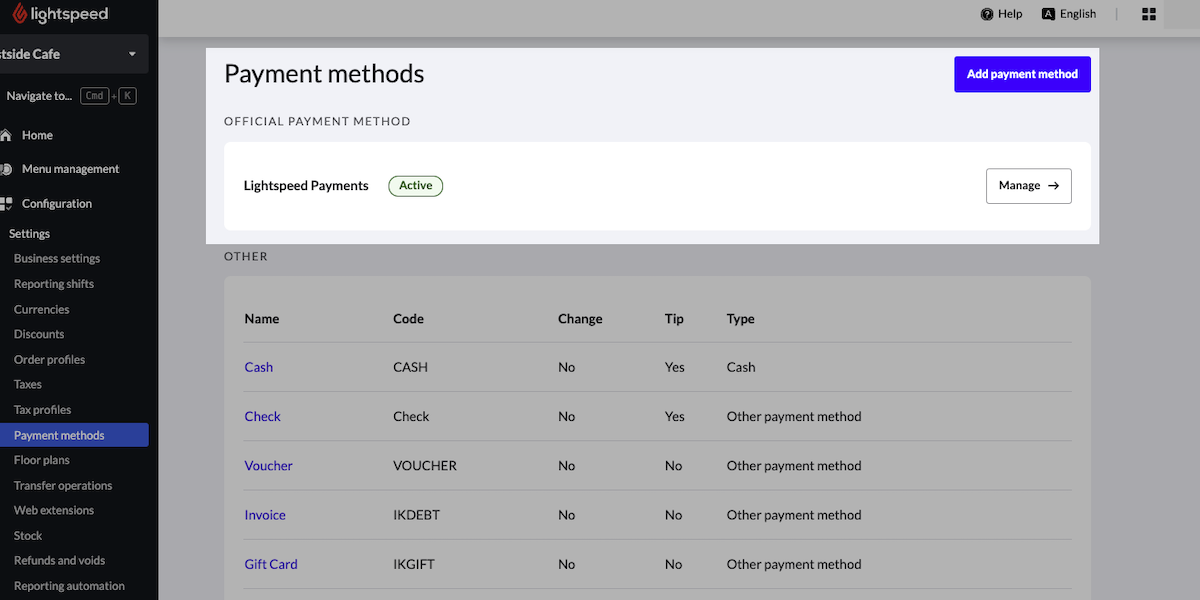
Task: Open Discounts settings
Action: pyautogui.click(x=39, y=334)
